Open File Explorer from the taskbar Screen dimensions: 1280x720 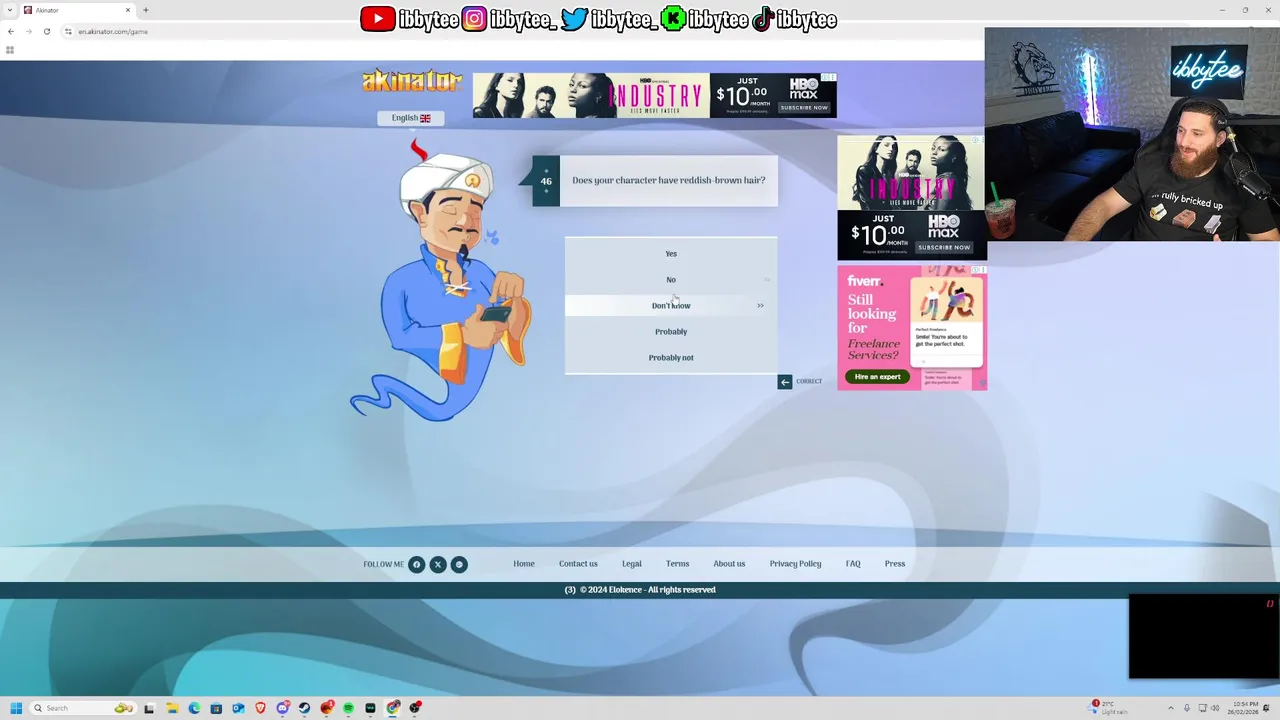[x=172, y=708]
